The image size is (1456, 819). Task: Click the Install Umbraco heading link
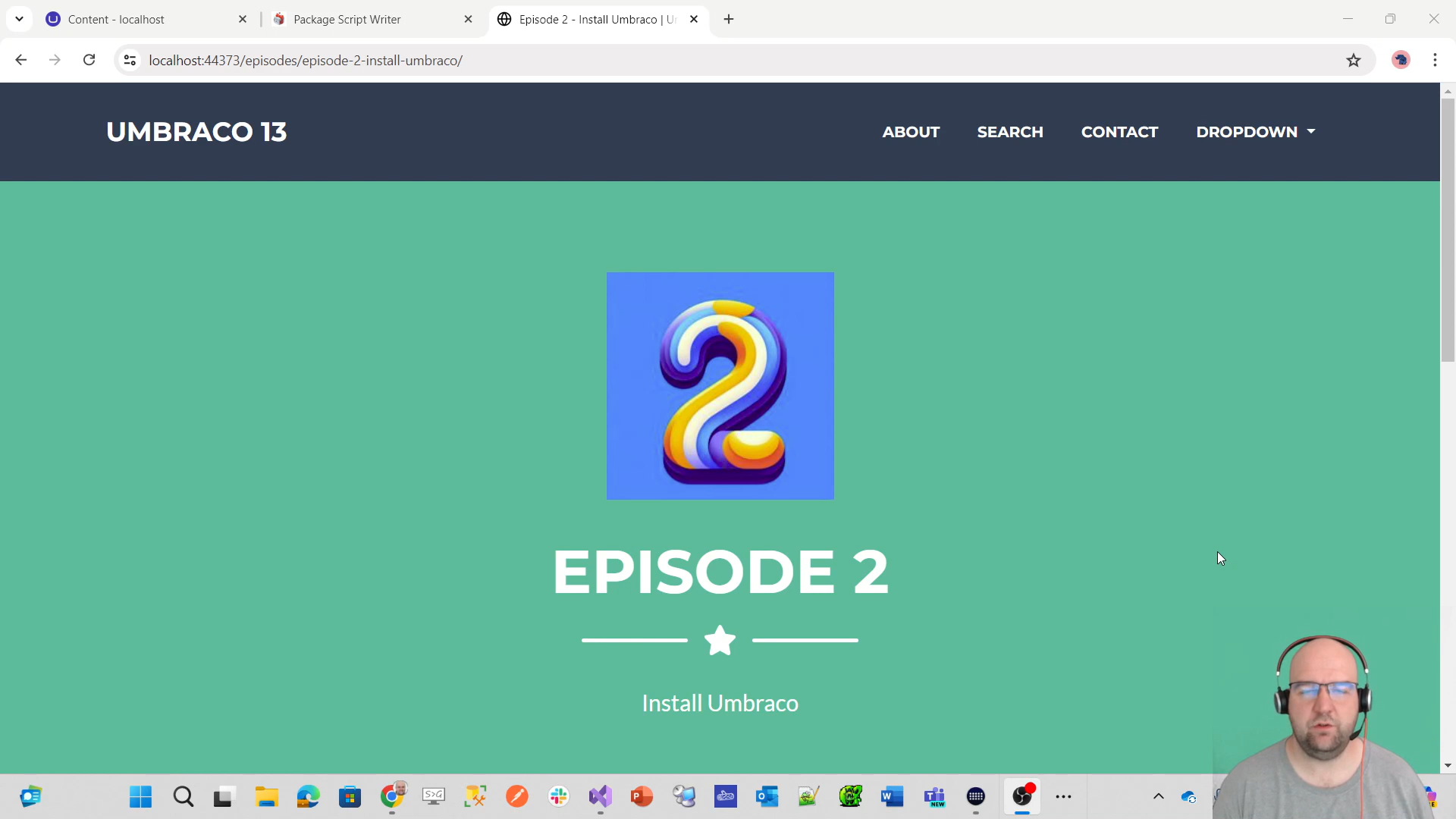pyautogui.click(x=720, y=703)
